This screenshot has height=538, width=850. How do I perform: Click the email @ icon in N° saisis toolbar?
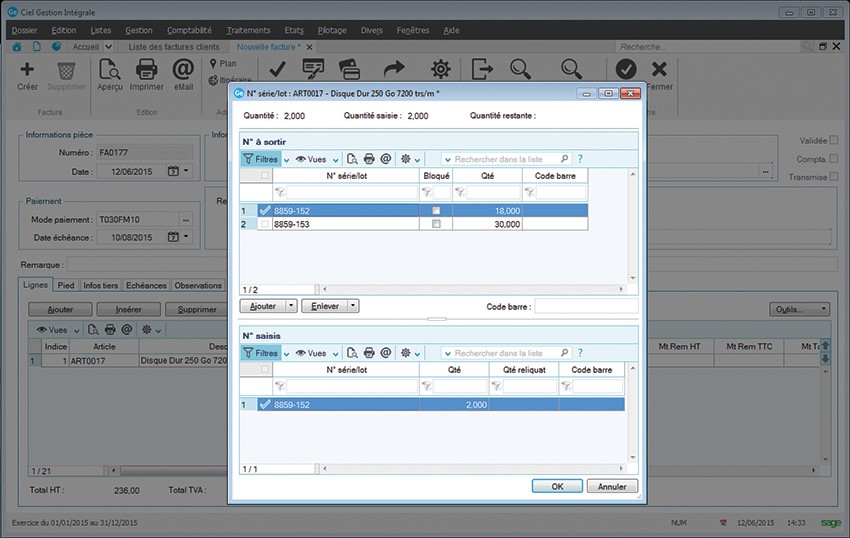coord(385,353)
